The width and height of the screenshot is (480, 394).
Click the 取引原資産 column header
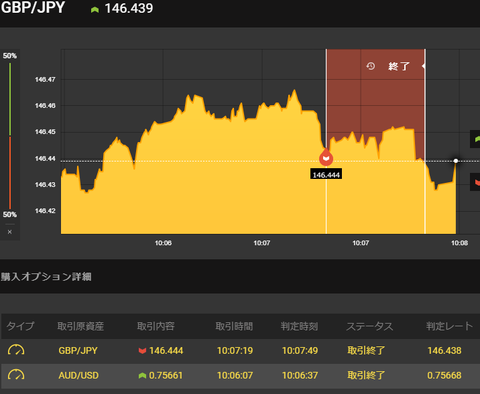click(x=80, y=326)
